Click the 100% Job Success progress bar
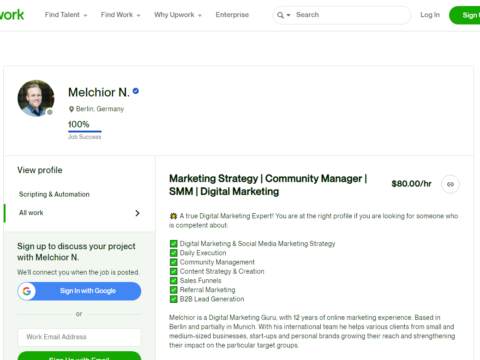The height and width of the screenshot is (360, 480). click(85, 131)
